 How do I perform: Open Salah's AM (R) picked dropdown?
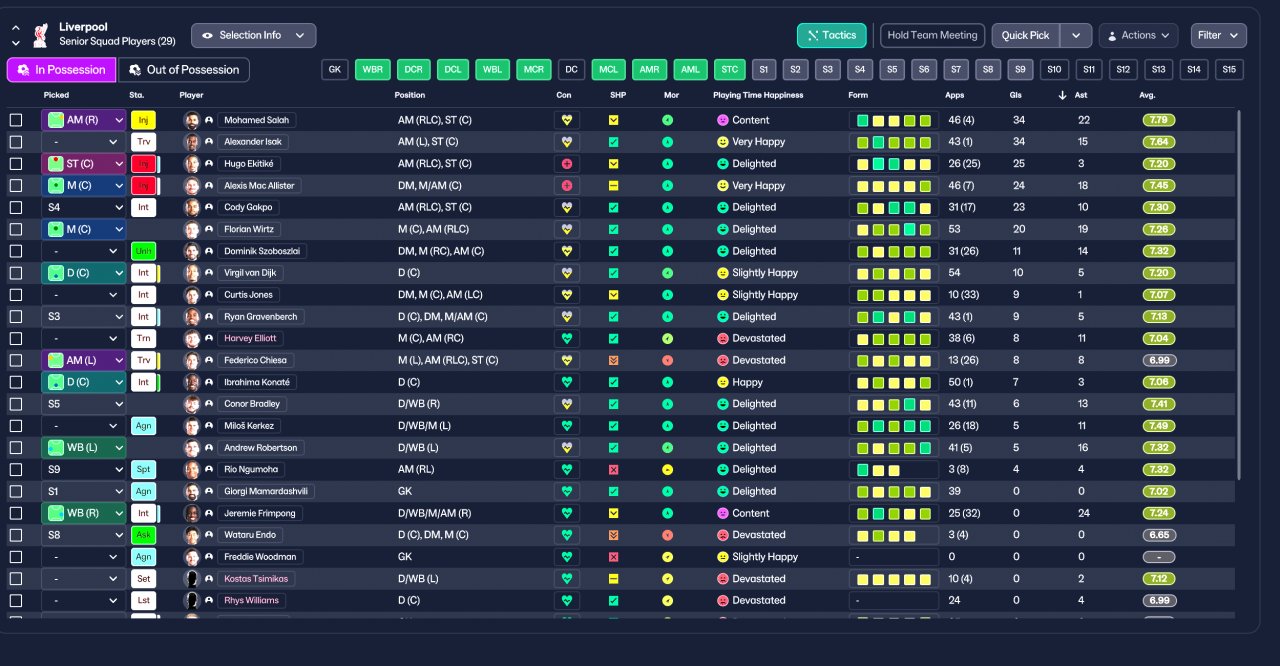coord(84,120)
